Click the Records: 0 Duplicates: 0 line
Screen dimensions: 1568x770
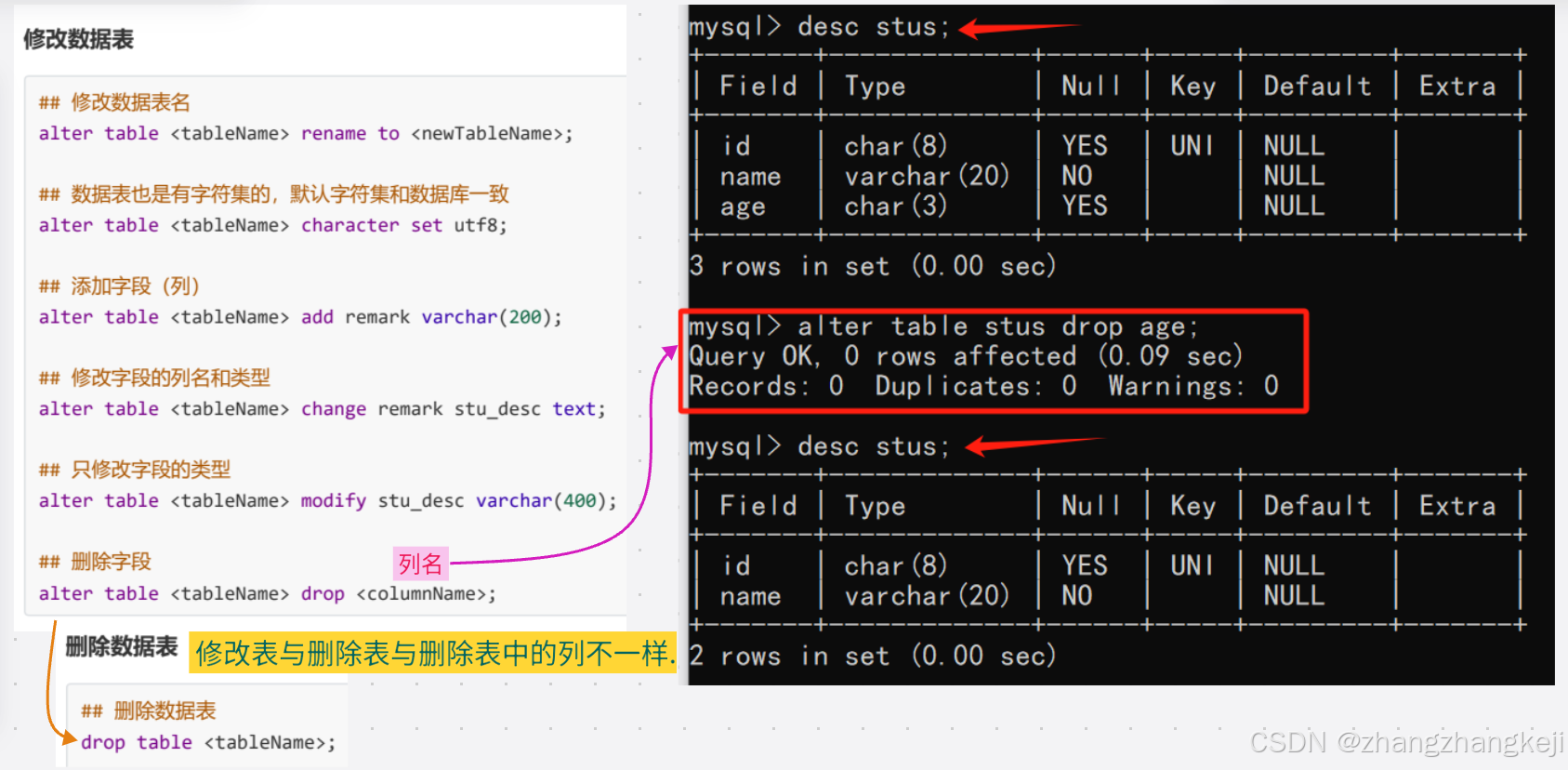click(984, 386)
